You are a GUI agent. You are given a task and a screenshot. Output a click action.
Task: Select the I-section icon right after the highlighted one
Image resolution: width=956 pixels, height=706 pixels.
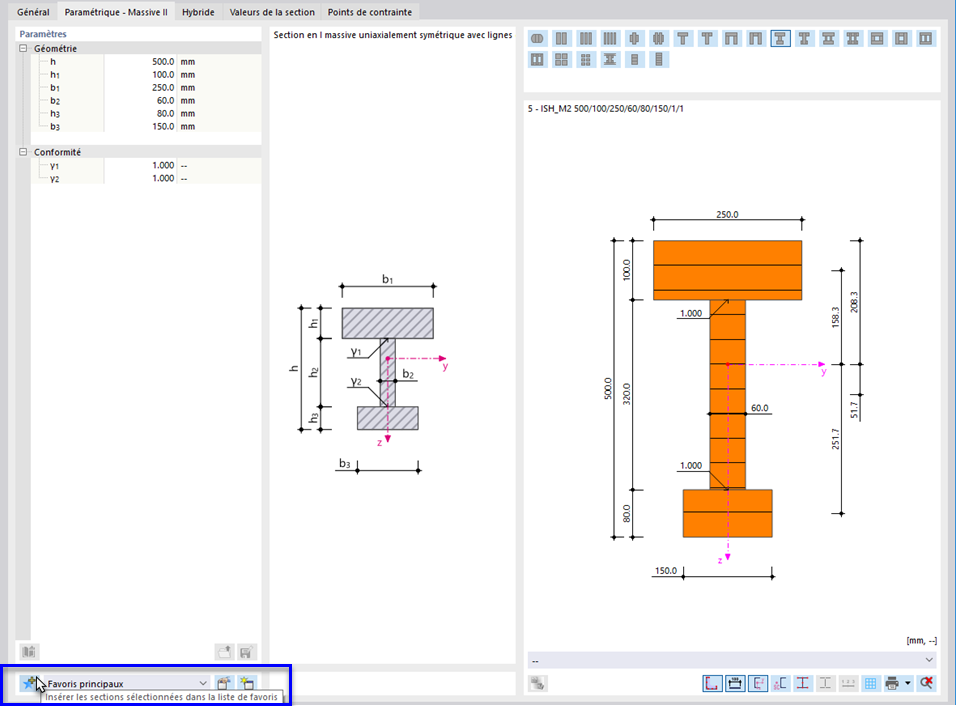pos(804,39)
